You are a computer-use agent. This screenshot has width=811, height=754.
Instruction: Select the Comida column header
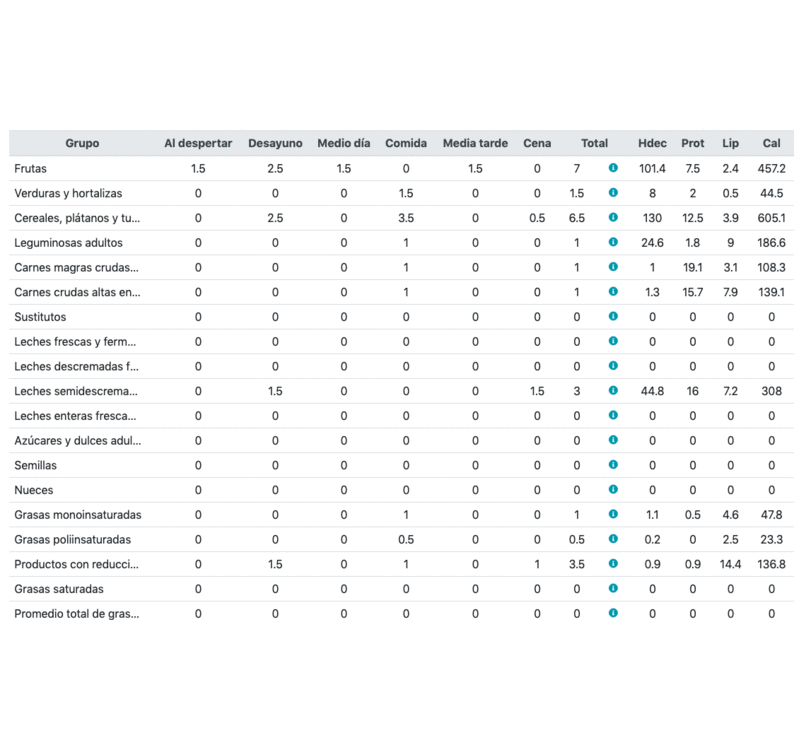point(406,143)
